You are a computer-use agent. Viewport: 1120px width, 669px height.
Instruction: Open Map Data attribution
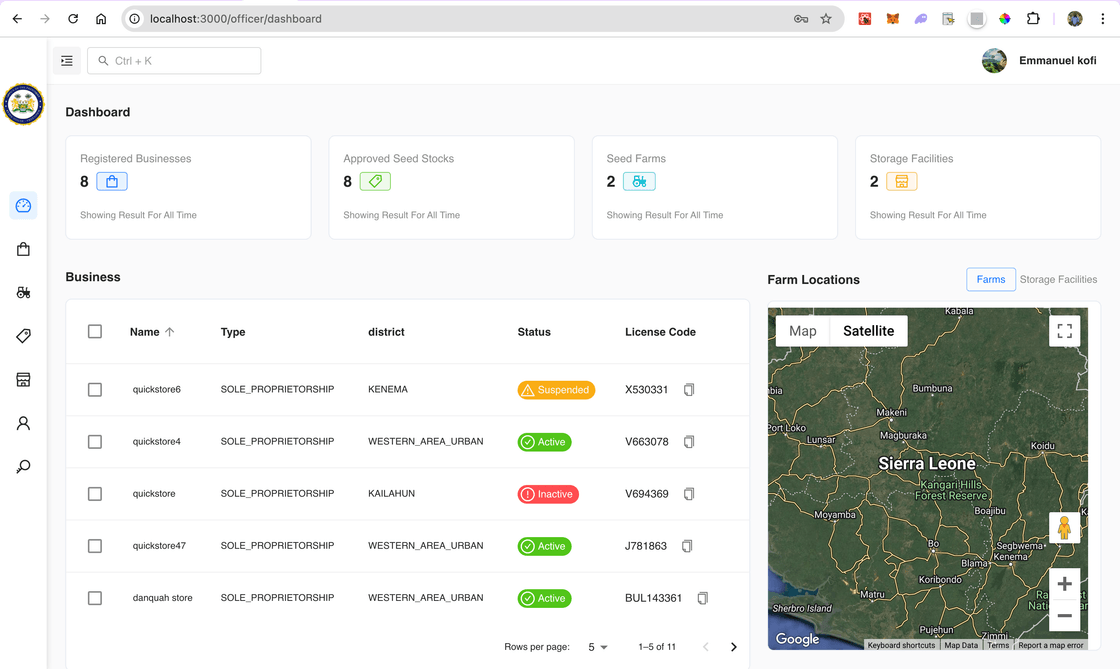point(961,645)
